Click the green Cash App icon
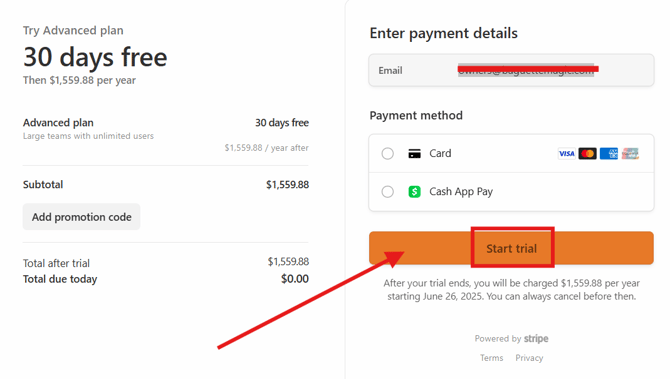The height and width of the screenshot is (379, 670). (x=414, y=191)
